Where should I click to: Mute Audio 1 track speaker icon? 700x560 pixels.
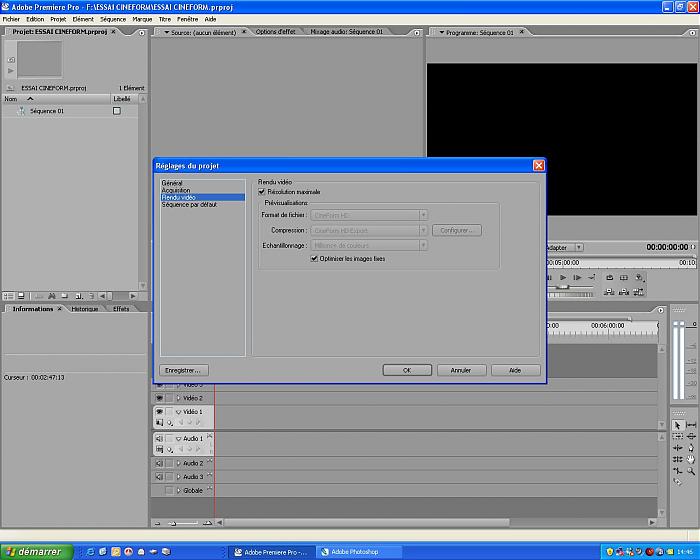(x=159, y=439)
